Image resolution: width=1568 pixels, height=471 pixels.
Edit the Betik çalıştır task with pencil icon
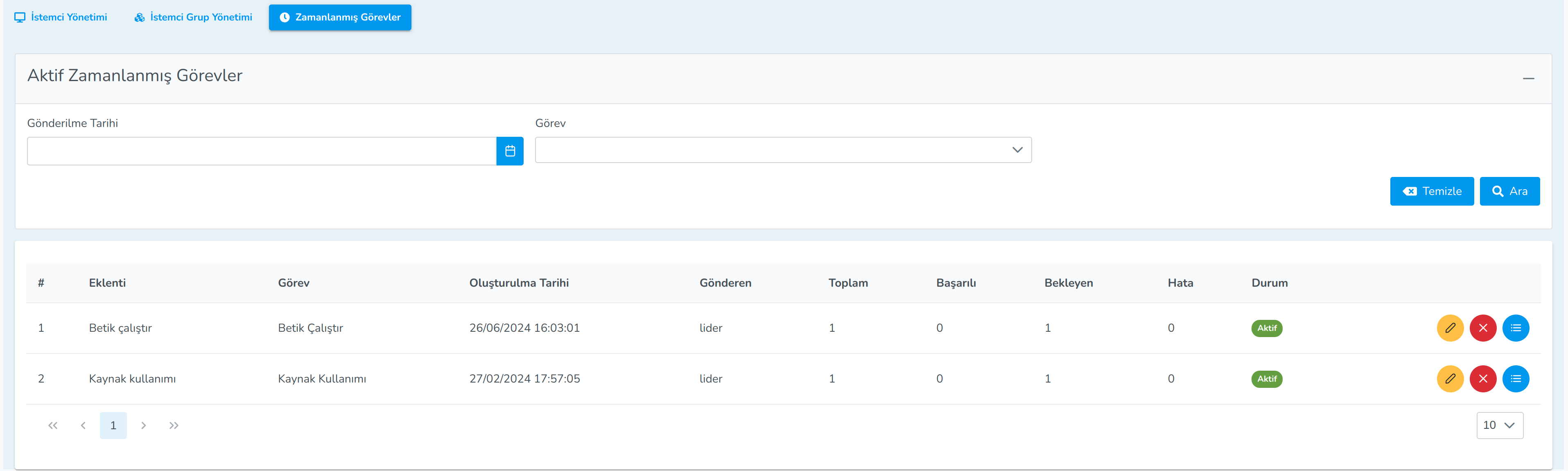pyautogui.click(x=1450, y=328)
